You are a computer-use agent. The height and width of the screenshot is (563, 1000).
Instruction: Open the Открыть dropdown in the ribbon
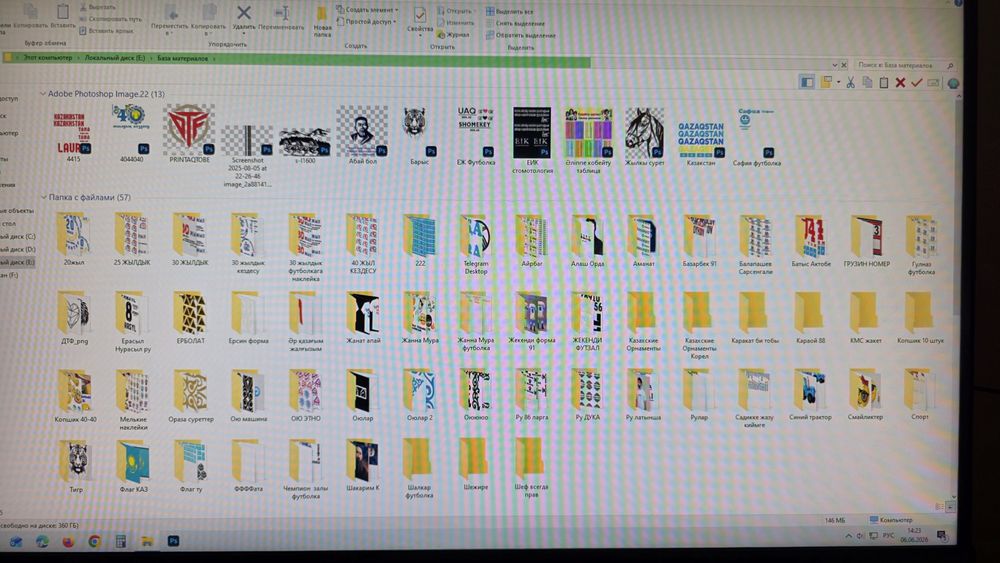457,11
